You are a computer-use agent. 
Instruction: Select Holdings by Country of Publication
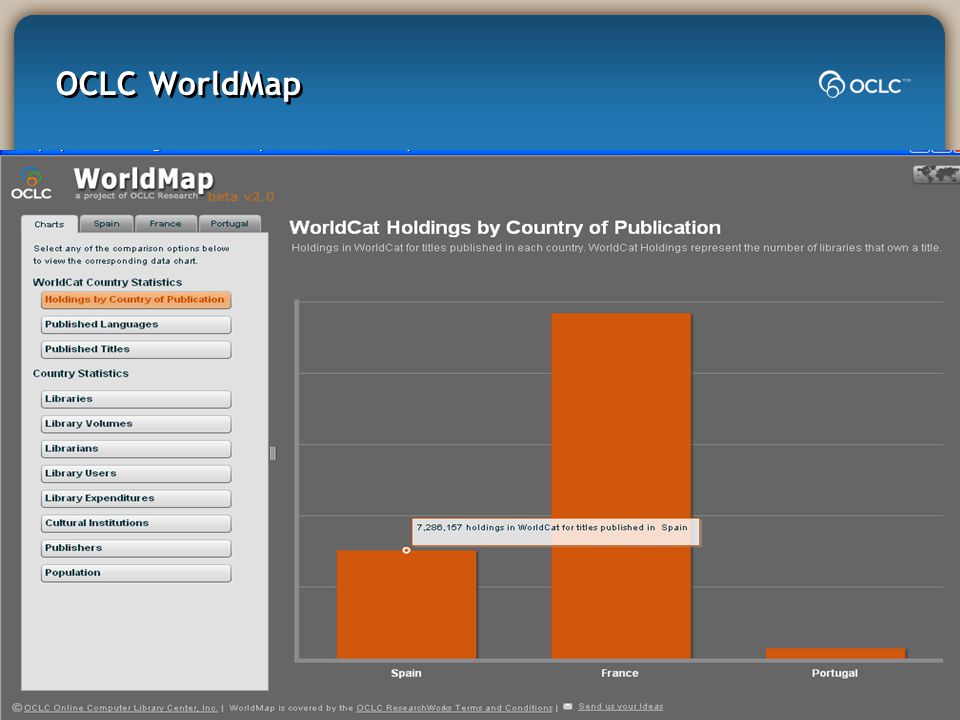pyautogui.click(x=136, y=299)
